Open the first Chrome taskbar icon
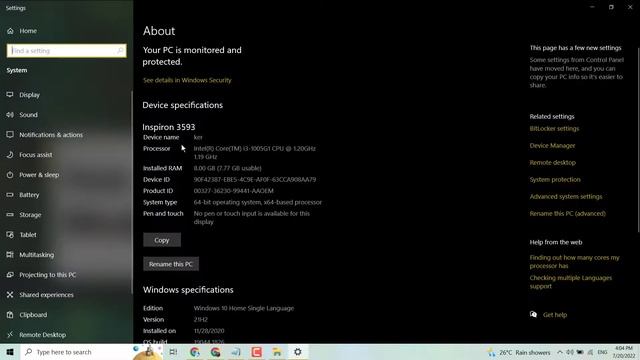Image resolution: width=640 pixels, height=360 pixels. coord(195,352)
